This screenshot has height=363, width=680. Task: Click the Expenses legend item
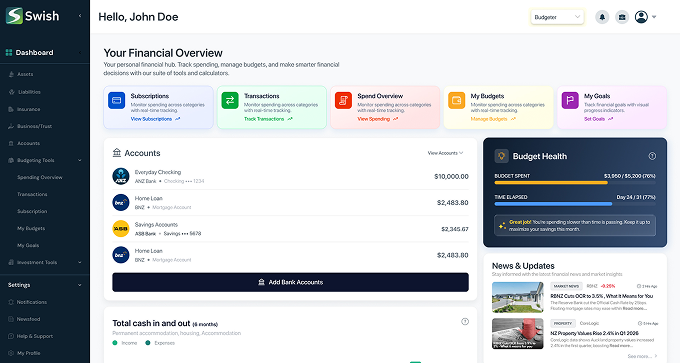coord(160,343)
